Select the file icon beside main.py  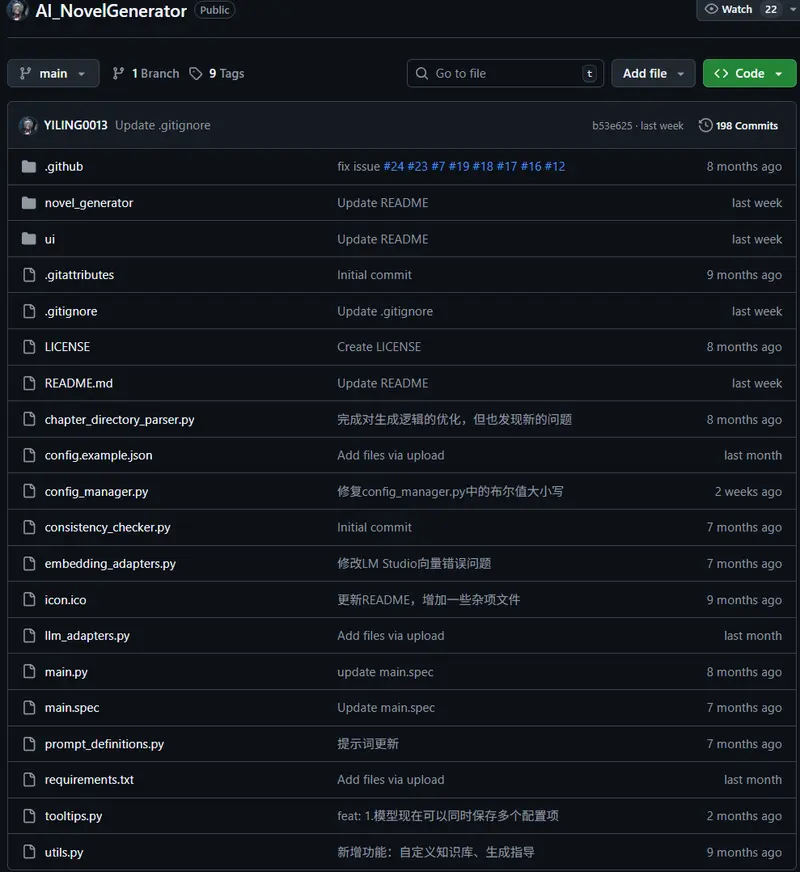pyautogui.click(x=28, y=671)
